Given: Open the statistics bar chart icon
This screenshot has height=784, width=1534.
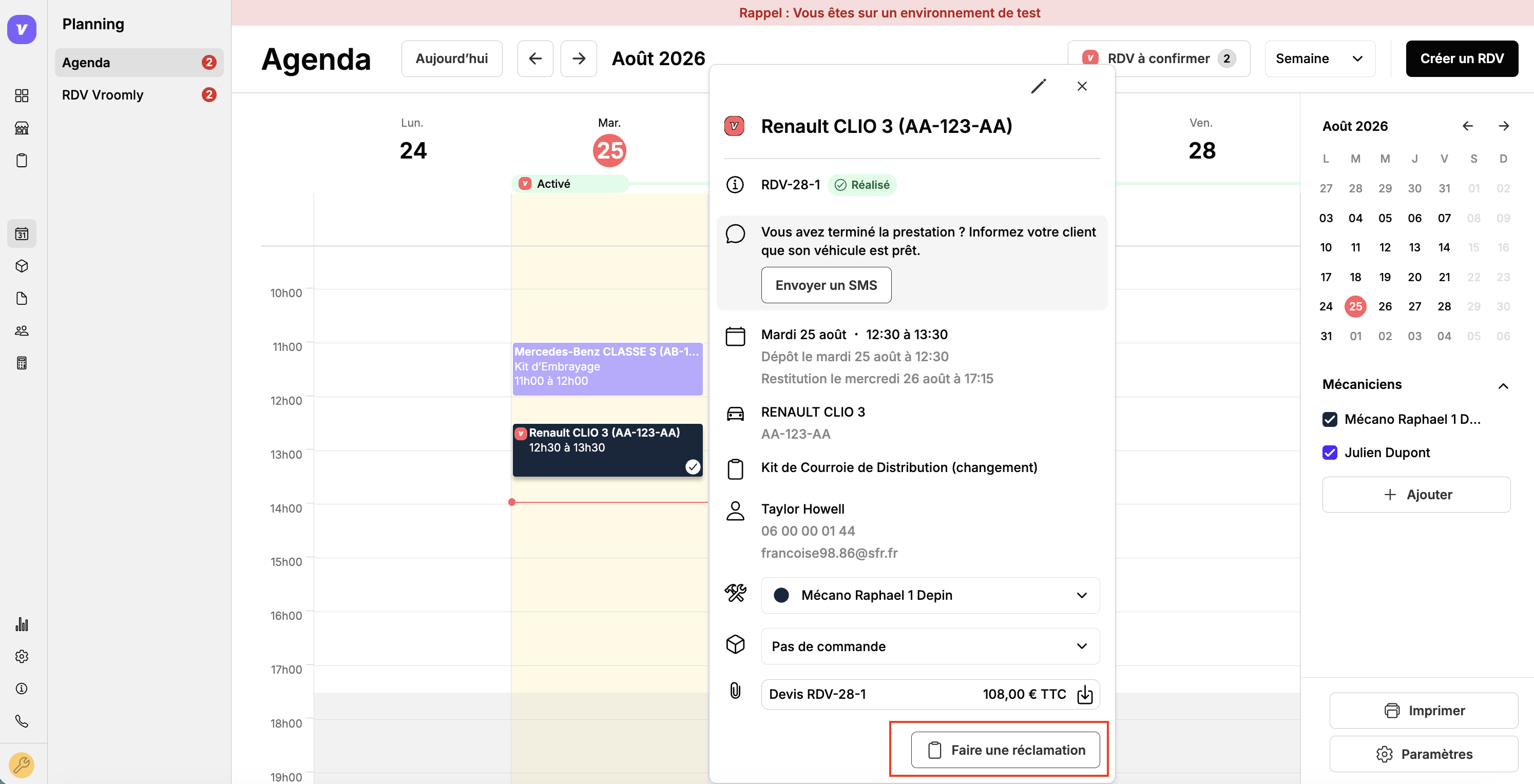Looking at the screenshot, I should 22,624.
